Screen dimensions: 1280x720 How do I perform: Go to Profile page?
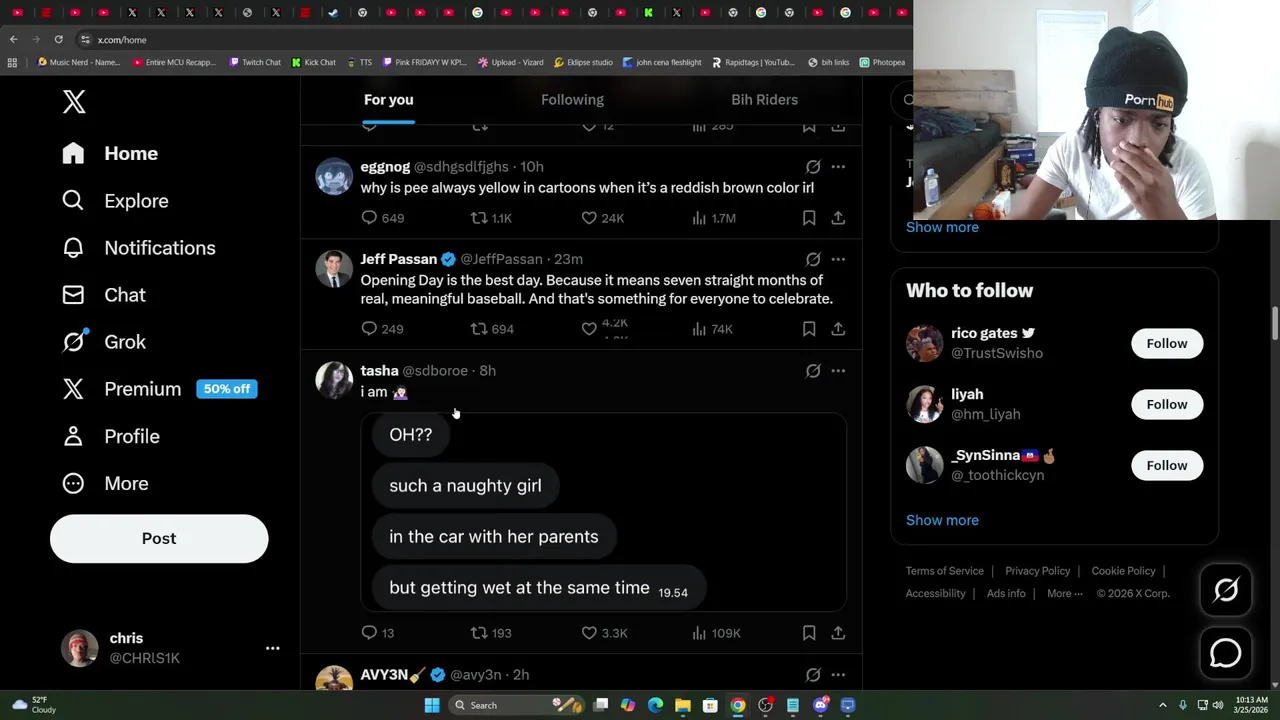coord(110,436)
